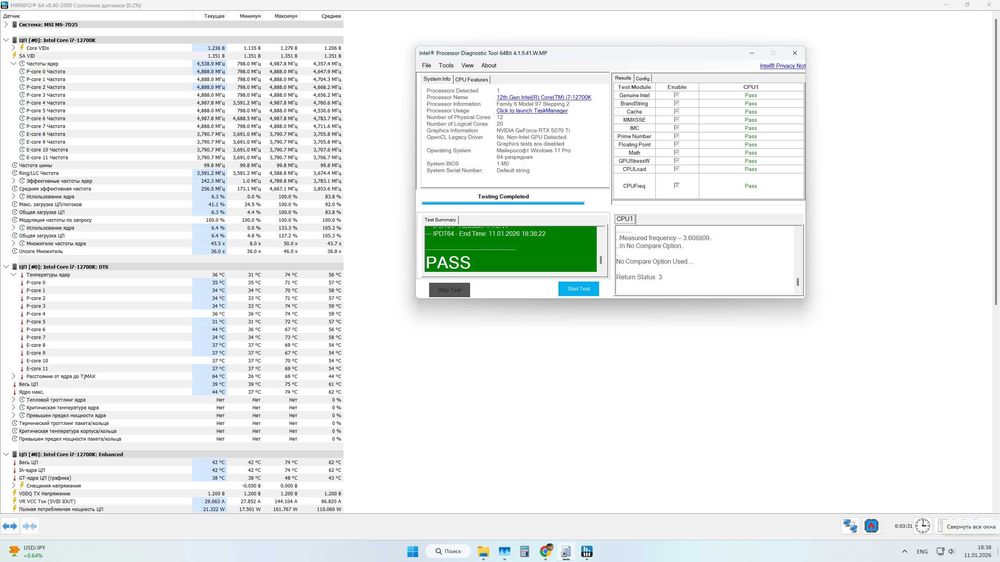Collapse Температуры ядер group
The image size is (1000, 562).
coord(14,274)
